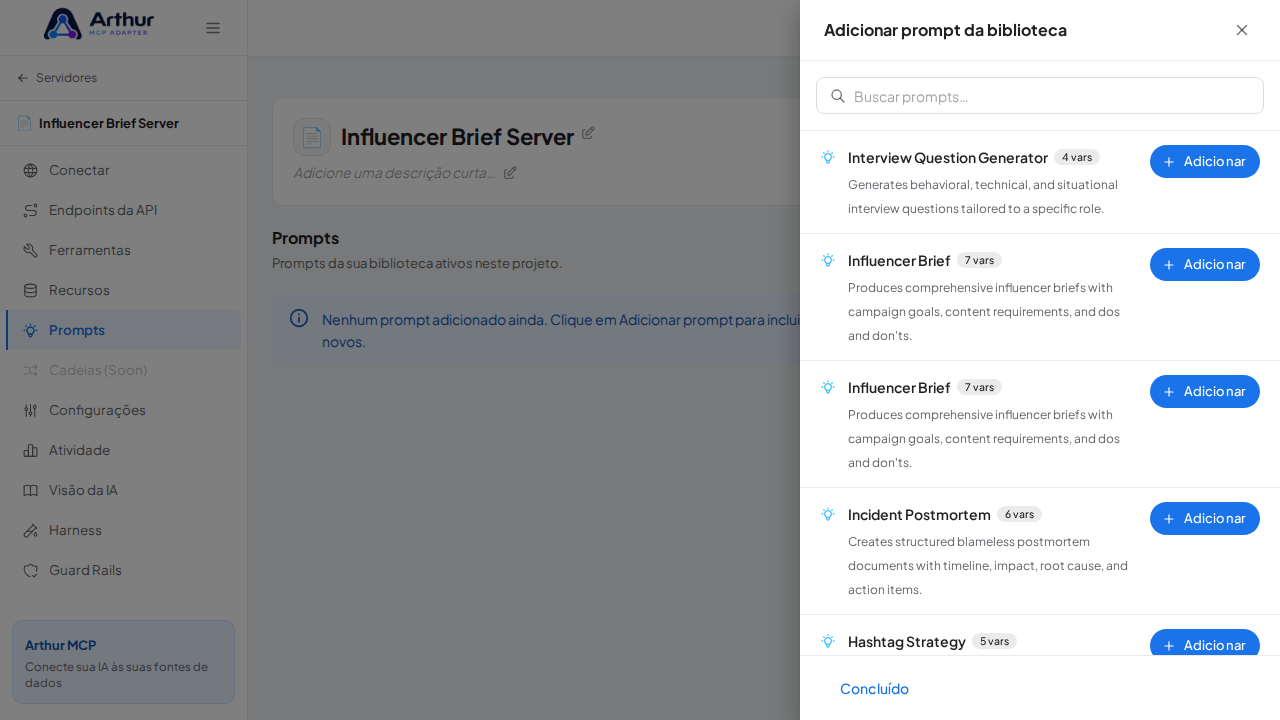The height and width of the screenshot is (720, 1280).
Task: Edit the server title with pencil icon
Action: pos(588,133)
